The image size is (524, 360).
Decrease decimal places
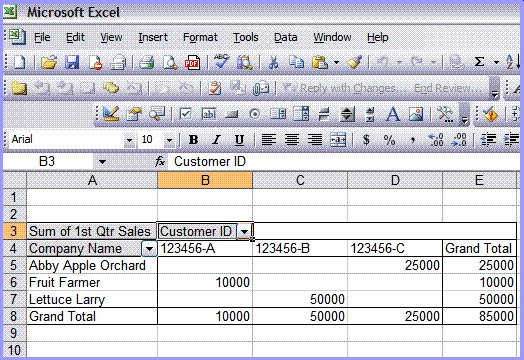pos(459,139)
